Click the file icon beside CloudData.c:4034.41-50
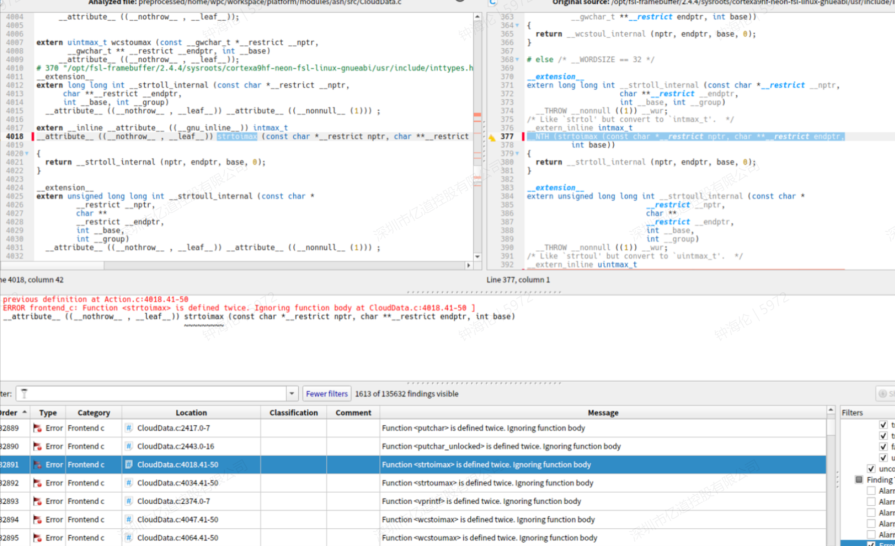895x546 pixels. (128, 483)
